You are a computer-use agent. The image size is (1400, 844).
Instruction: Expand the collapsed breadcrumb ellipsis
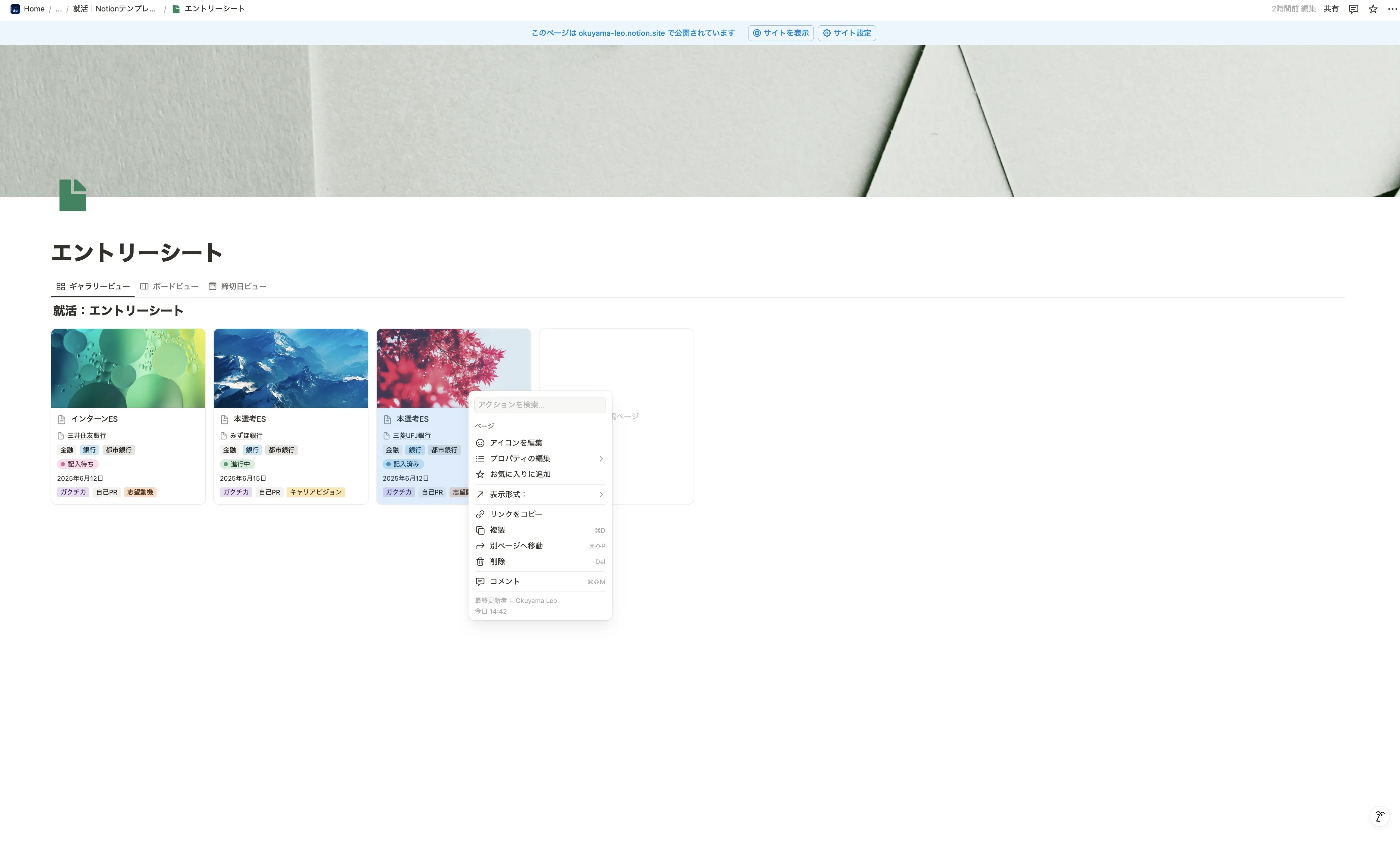58,8
